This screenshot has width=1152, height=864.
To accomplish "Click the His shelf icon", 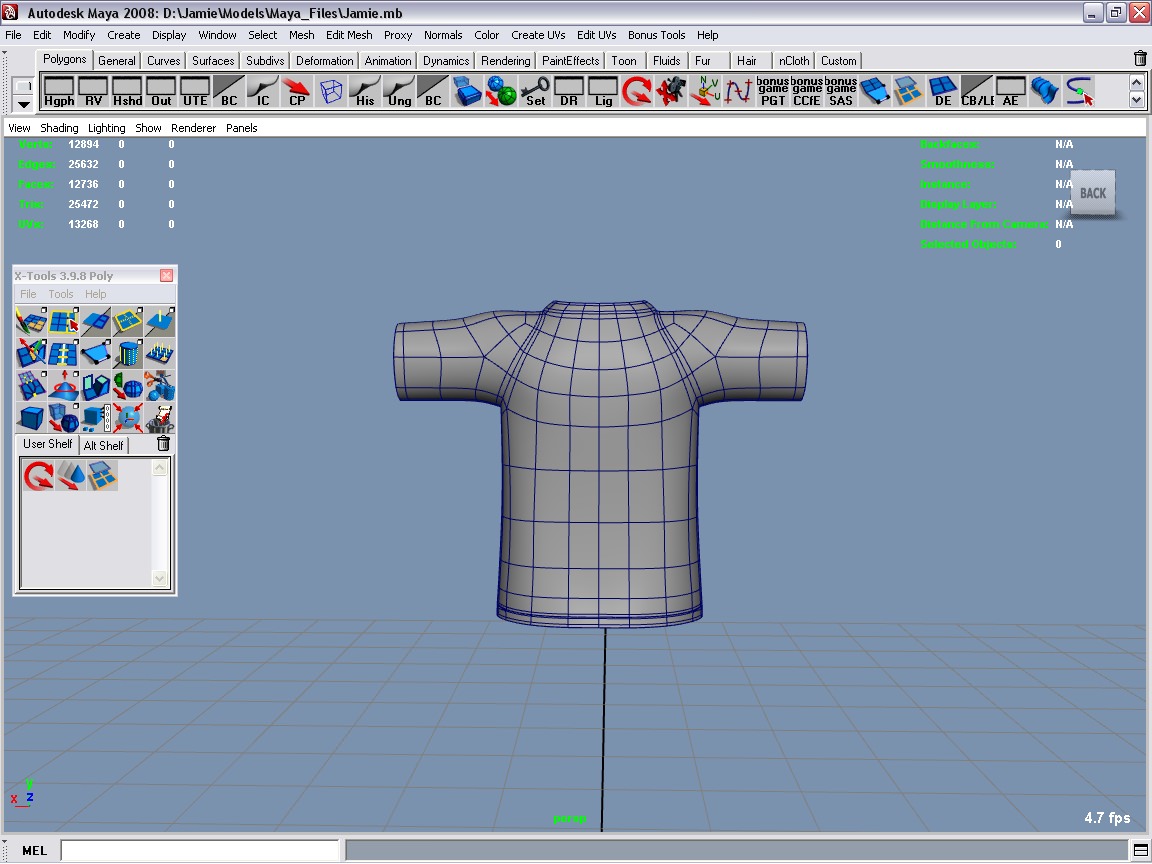I will pos(365,92).
